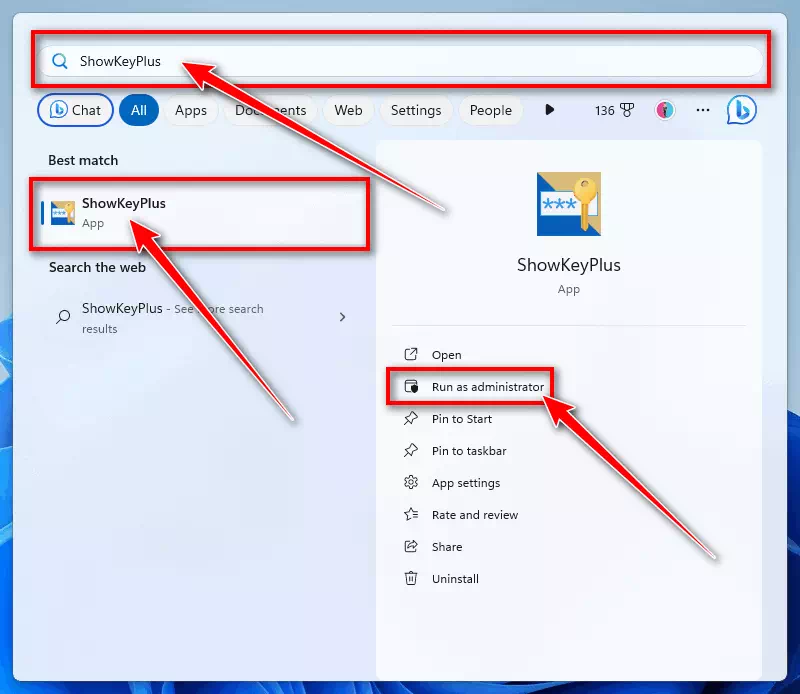Screen dimensions: 800x694
Task: Open Bing Chat filter pill
Action: [76, 110]
